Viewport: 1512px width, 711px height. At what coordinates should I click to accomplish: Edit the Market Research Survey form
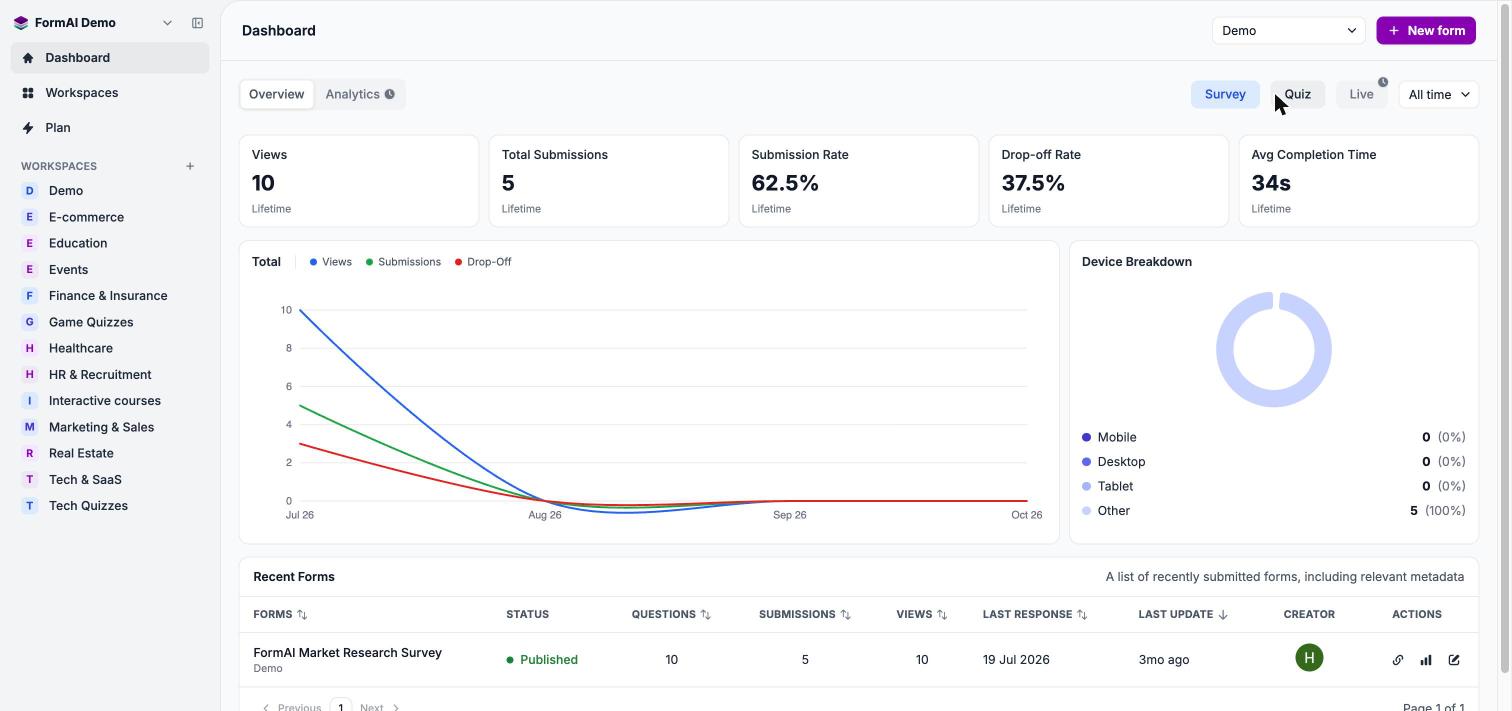[x=1454, y=660]
